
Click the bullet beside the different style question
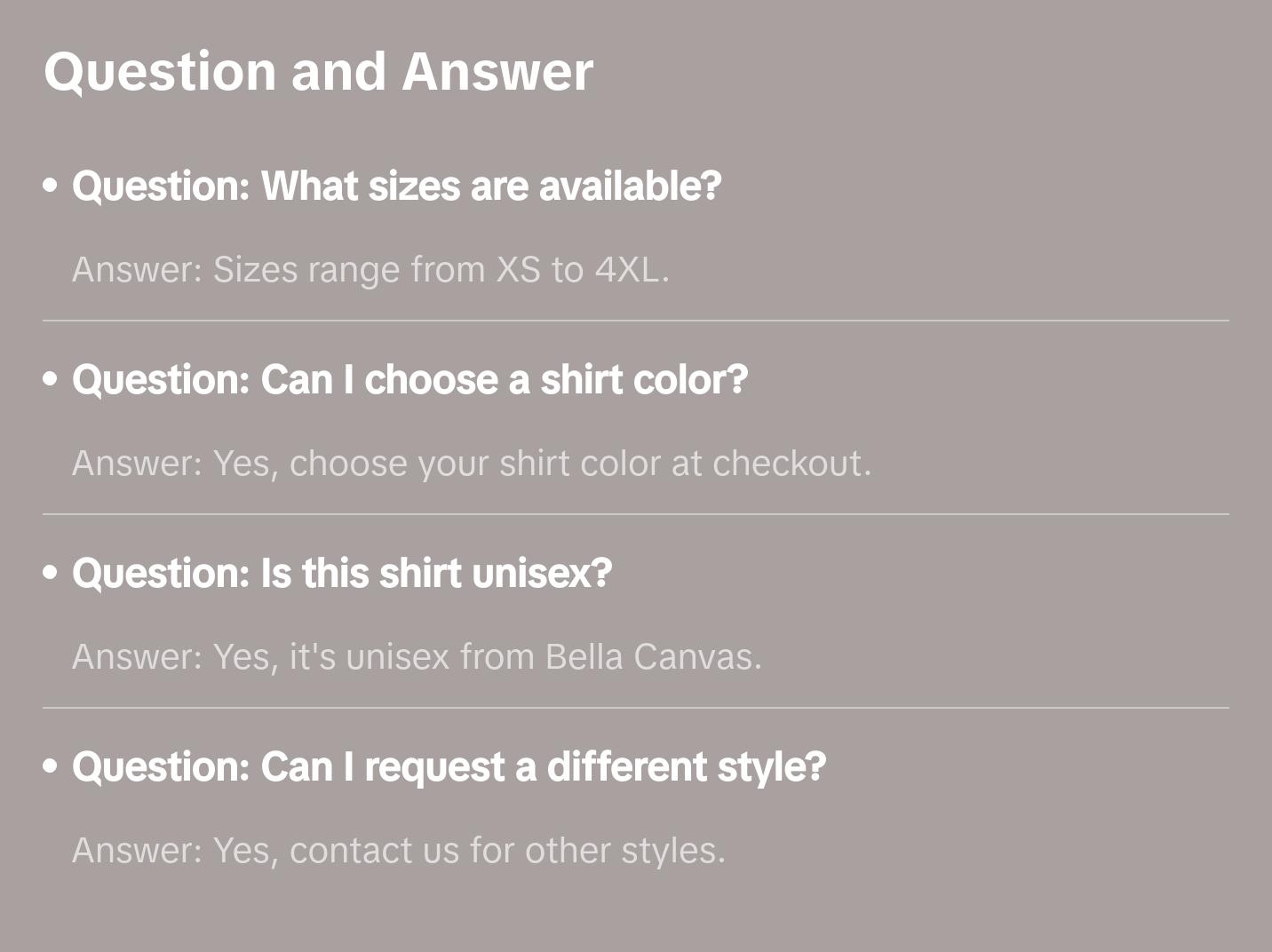[51, 766]
